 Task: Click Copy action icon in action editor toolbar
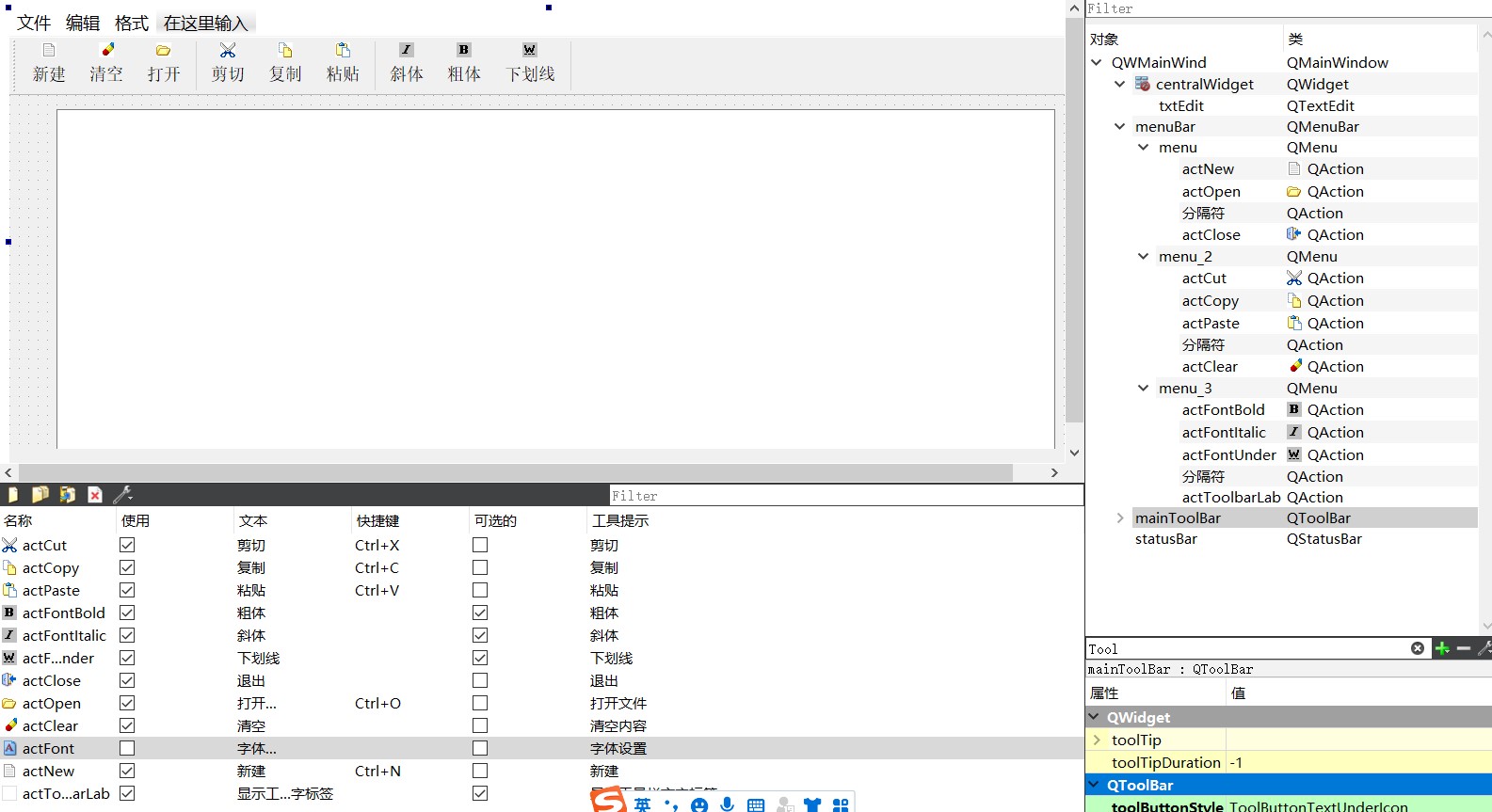(40, 494)
